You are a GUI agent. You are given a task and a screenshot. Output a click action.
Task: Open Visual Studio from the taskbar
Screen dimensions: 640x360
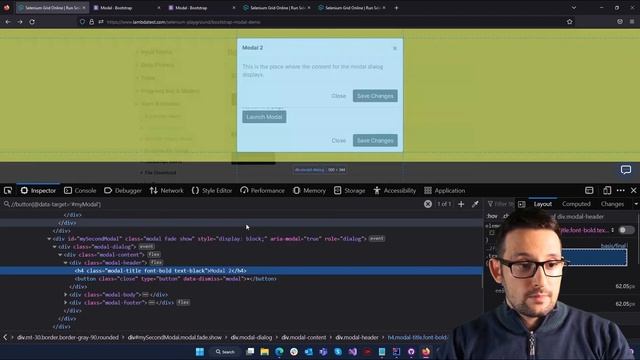click(x=353, y=352)
